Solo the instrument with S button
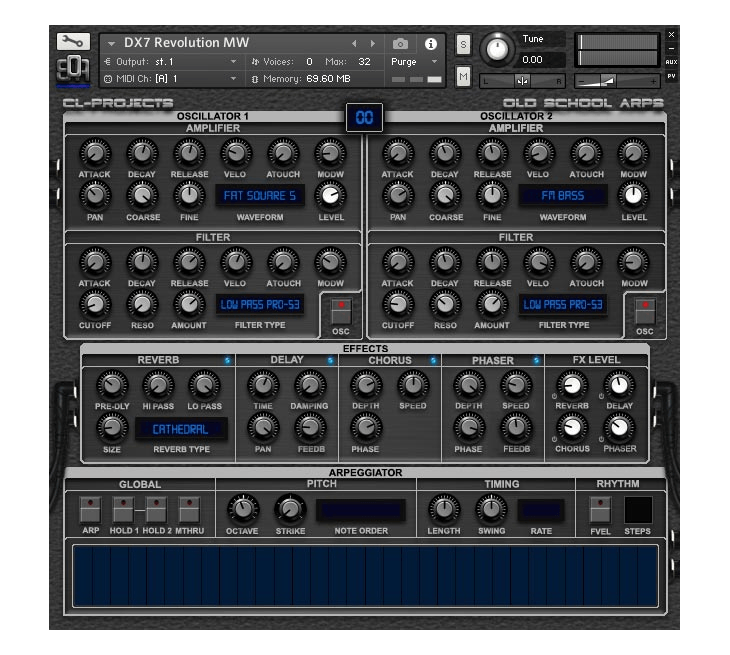The image size is (730, 655). coord(463,44)
